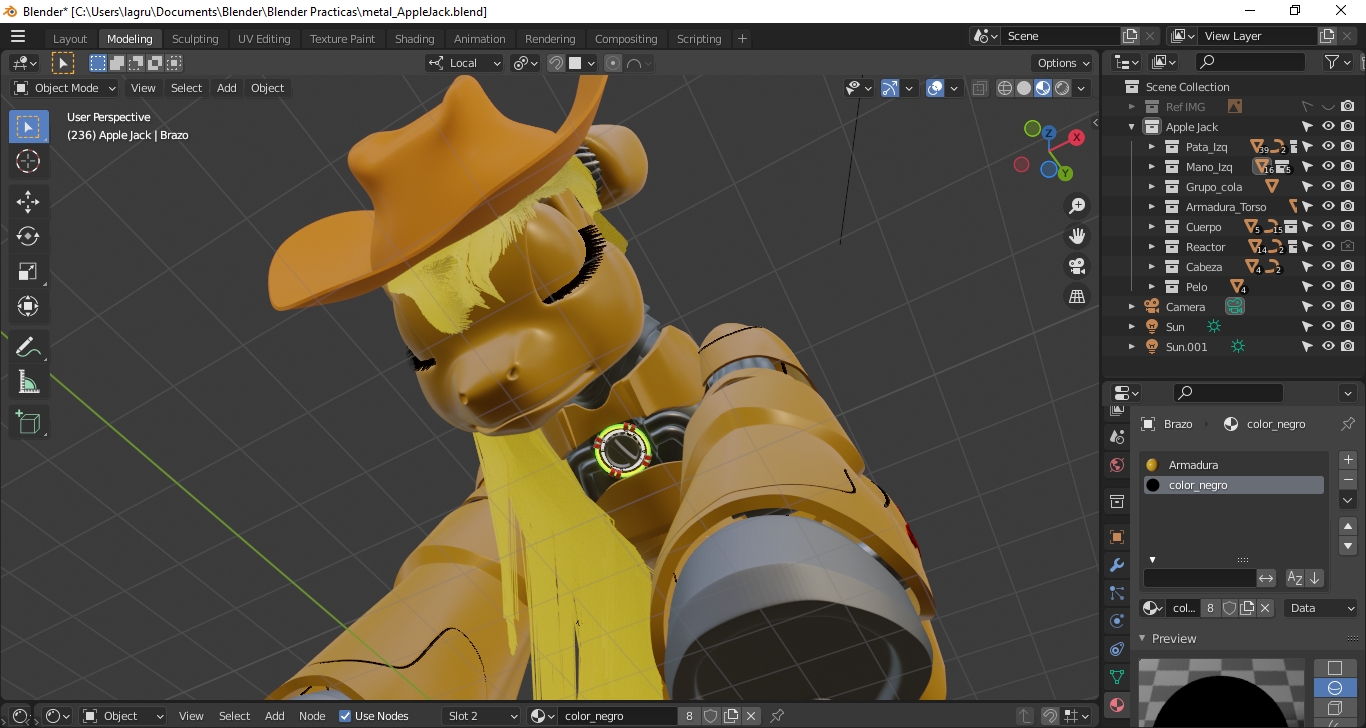Open the Physics properties tab
Screen dimensions: 1366x728
(x=1117, y=622)
